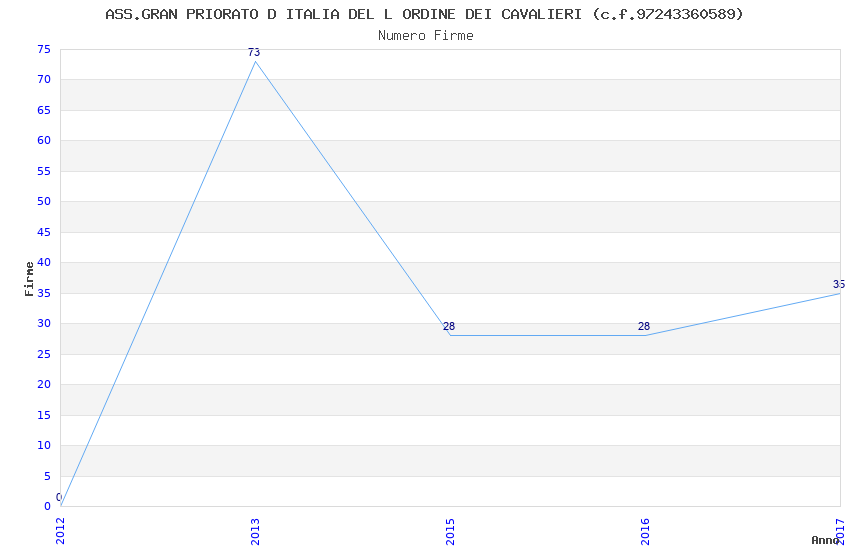Click the data label 28 above 2015

449,326
